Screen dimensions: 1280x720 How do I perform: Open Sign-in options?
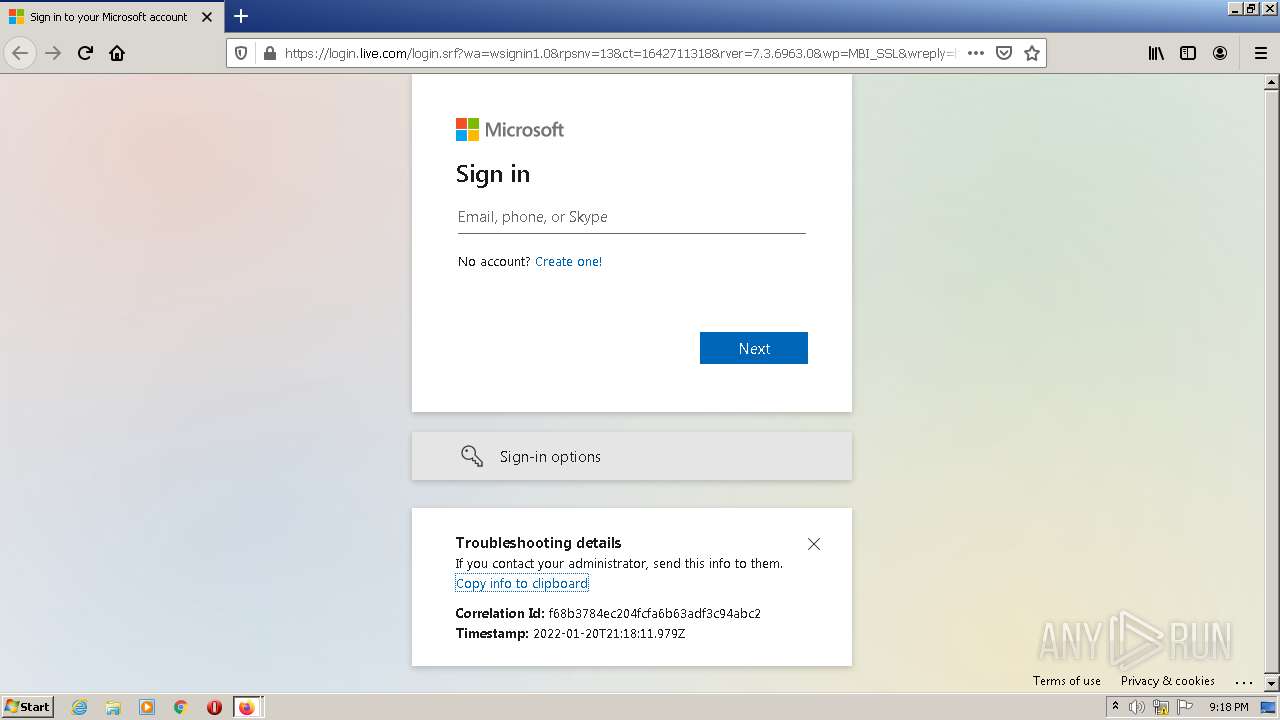(632, 456)
